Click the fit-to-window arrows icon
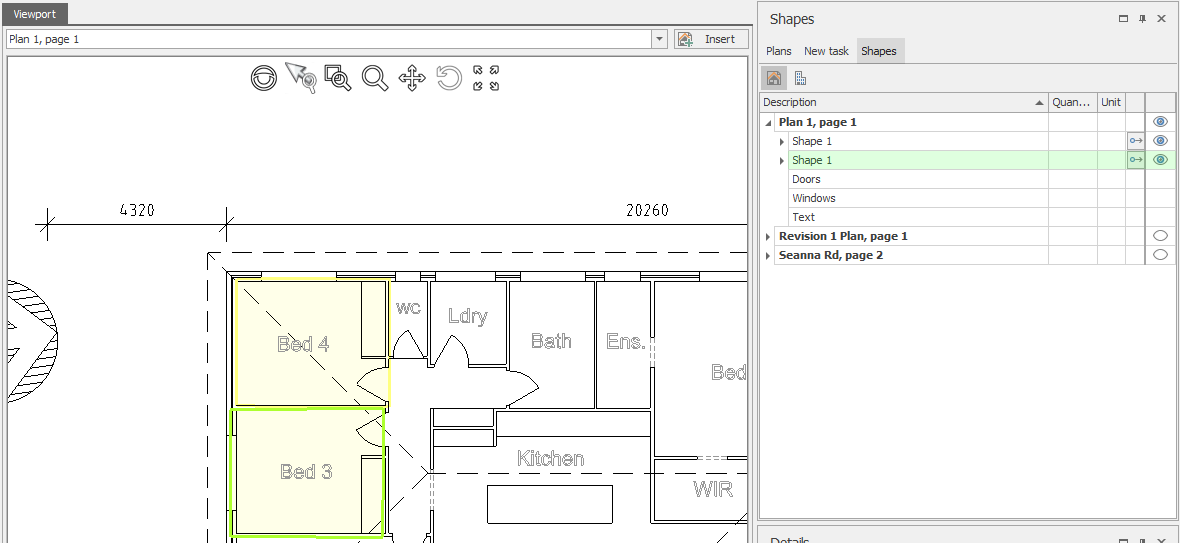The image size is (1180, 543). click(486, 78)
